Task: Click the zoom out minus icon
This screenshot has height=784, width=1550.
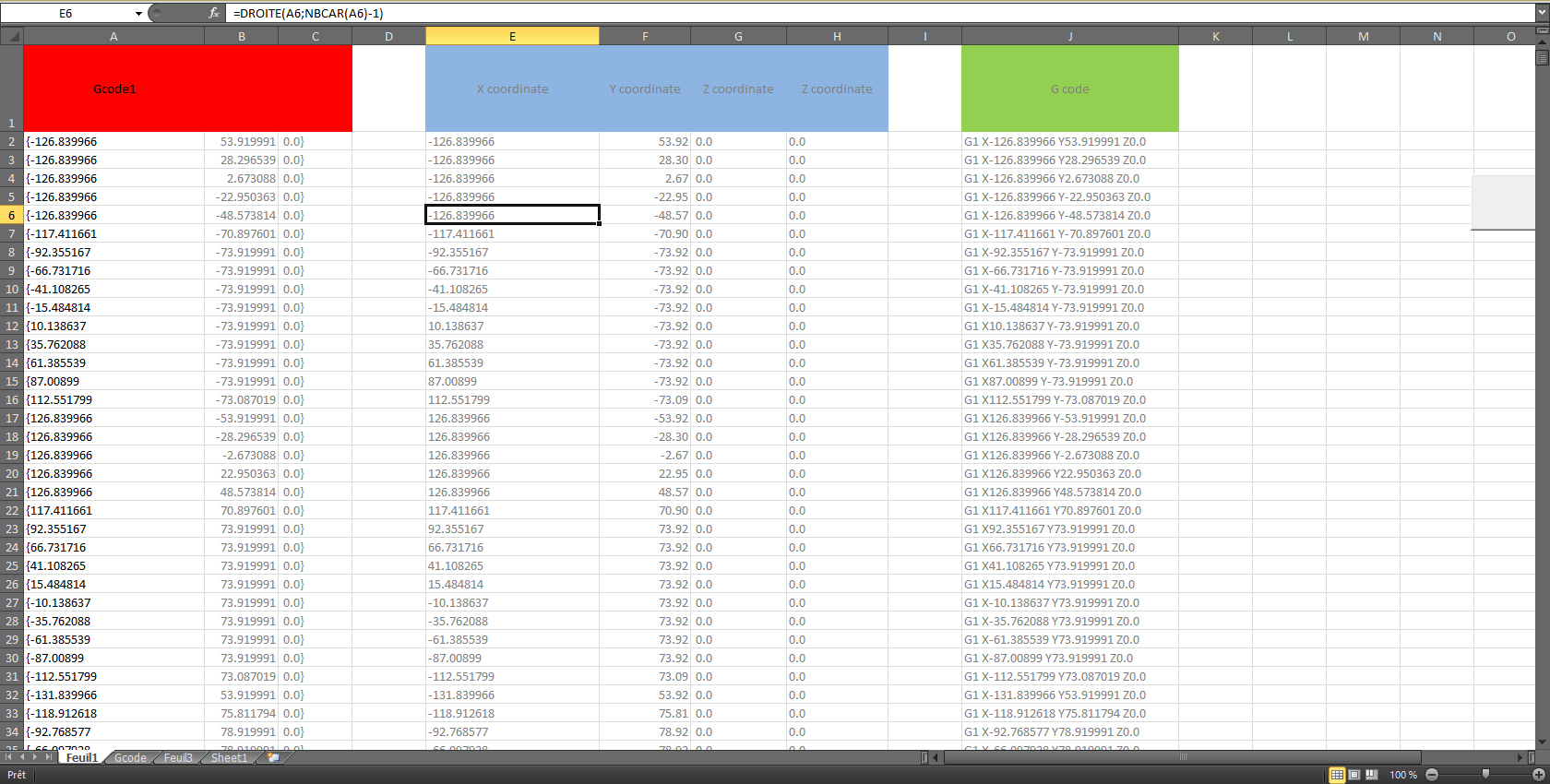Action: point(1432,775)
